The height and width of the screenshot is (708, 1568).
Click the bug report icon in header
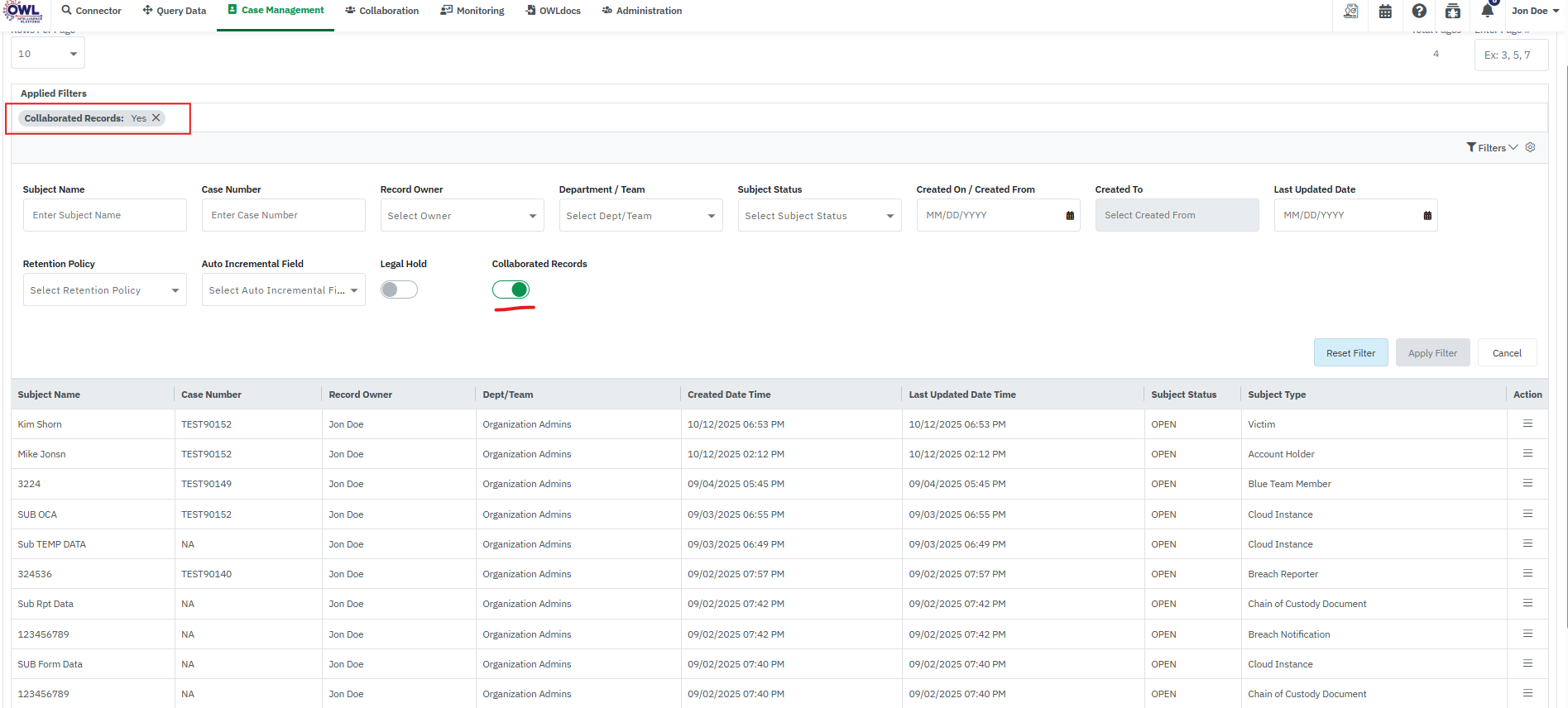coord(1452,11)
